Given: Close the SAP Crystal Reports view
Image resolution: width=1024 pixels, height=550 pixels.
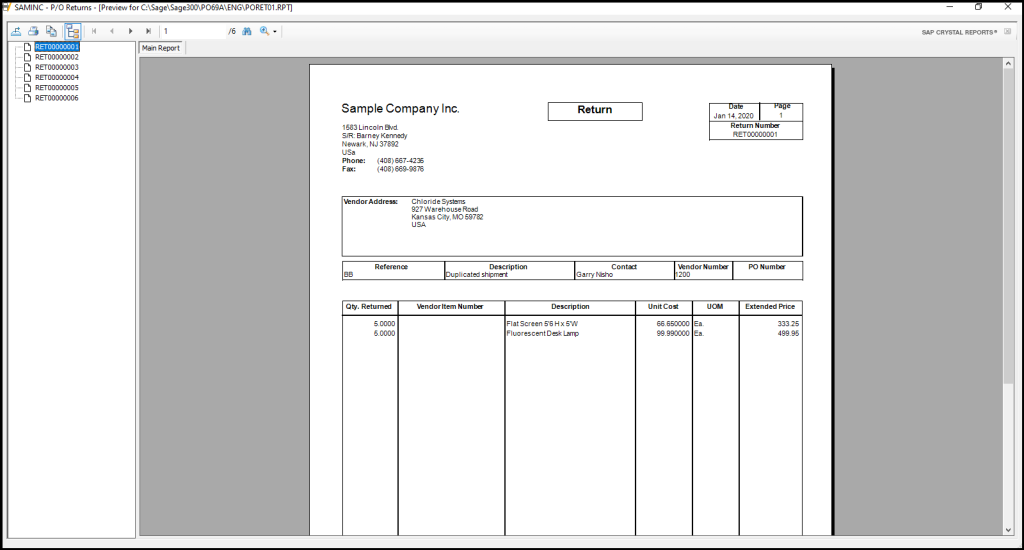Looking at the screenshot, I should point(1008,31).
